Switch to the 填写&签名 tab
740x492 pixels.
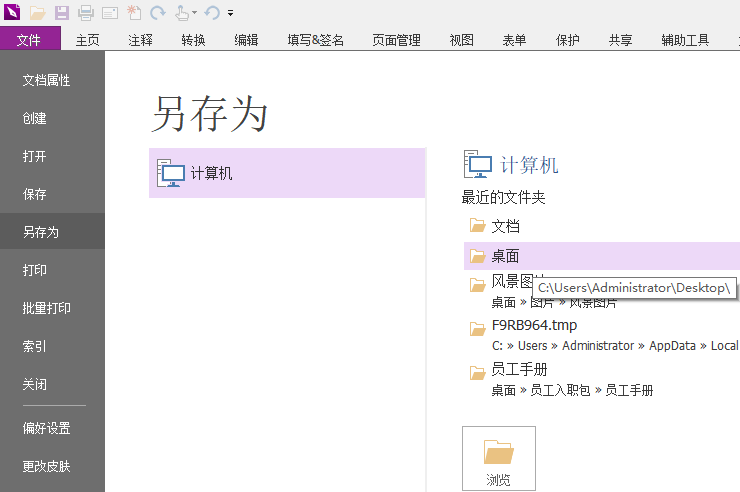[x=316, y=40]
